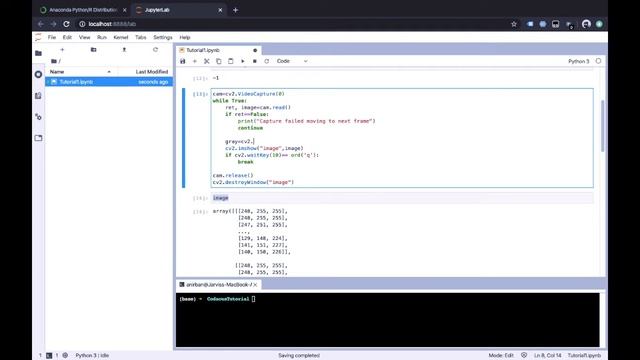Click the cell containing 'image'

coord(402,198)
